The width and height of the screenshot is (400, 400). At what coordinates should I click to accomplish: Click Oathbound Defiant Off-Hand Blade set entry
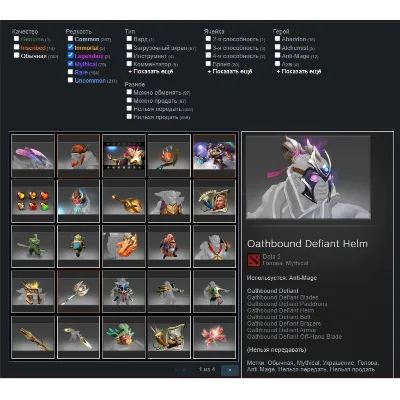[x=295, y=337]
